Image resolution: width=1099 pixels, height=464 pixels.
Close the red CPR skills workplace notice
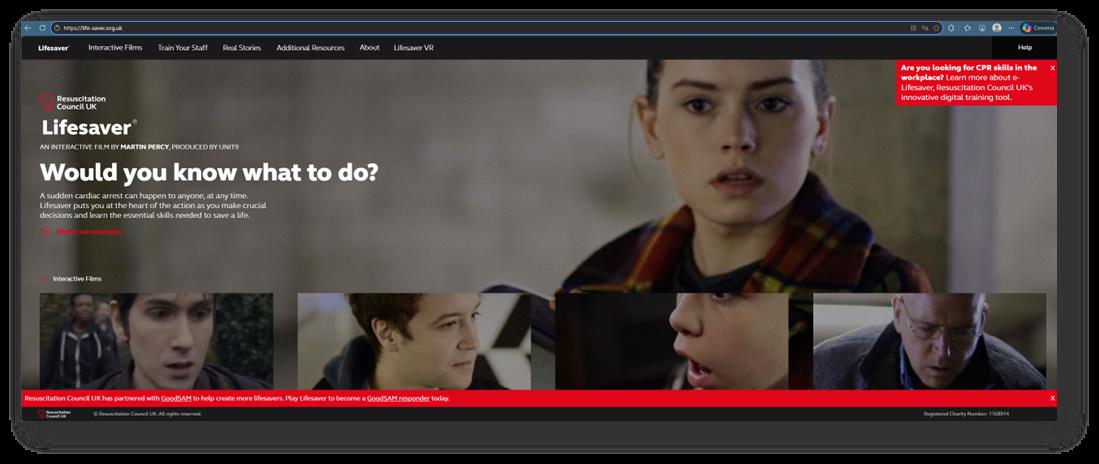point(1052,68)
